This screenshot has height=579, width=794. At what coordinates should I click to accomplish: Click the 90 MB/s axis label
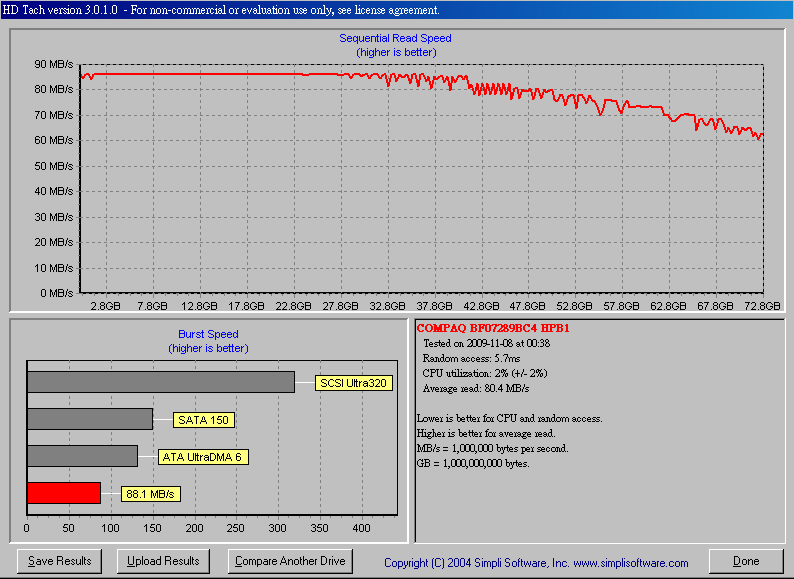click(54, 64)
